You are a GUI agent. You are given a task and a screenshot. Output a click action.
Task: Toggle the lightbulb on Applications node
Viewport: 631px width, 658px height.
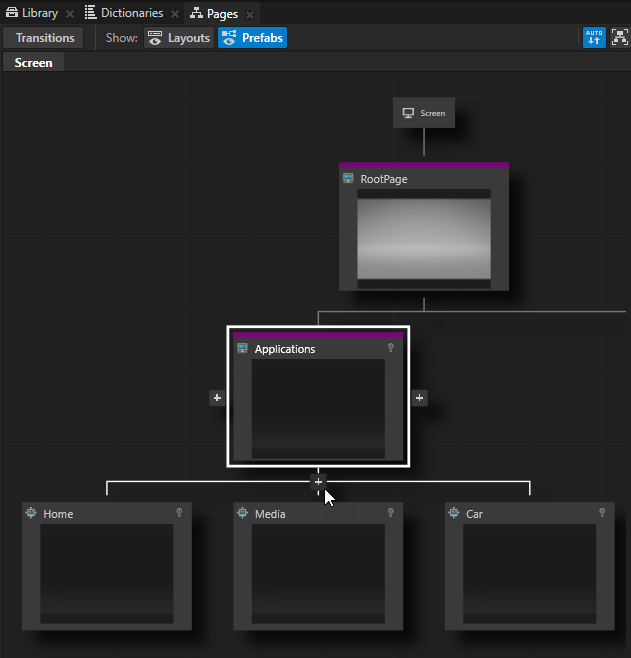point(391,348)
